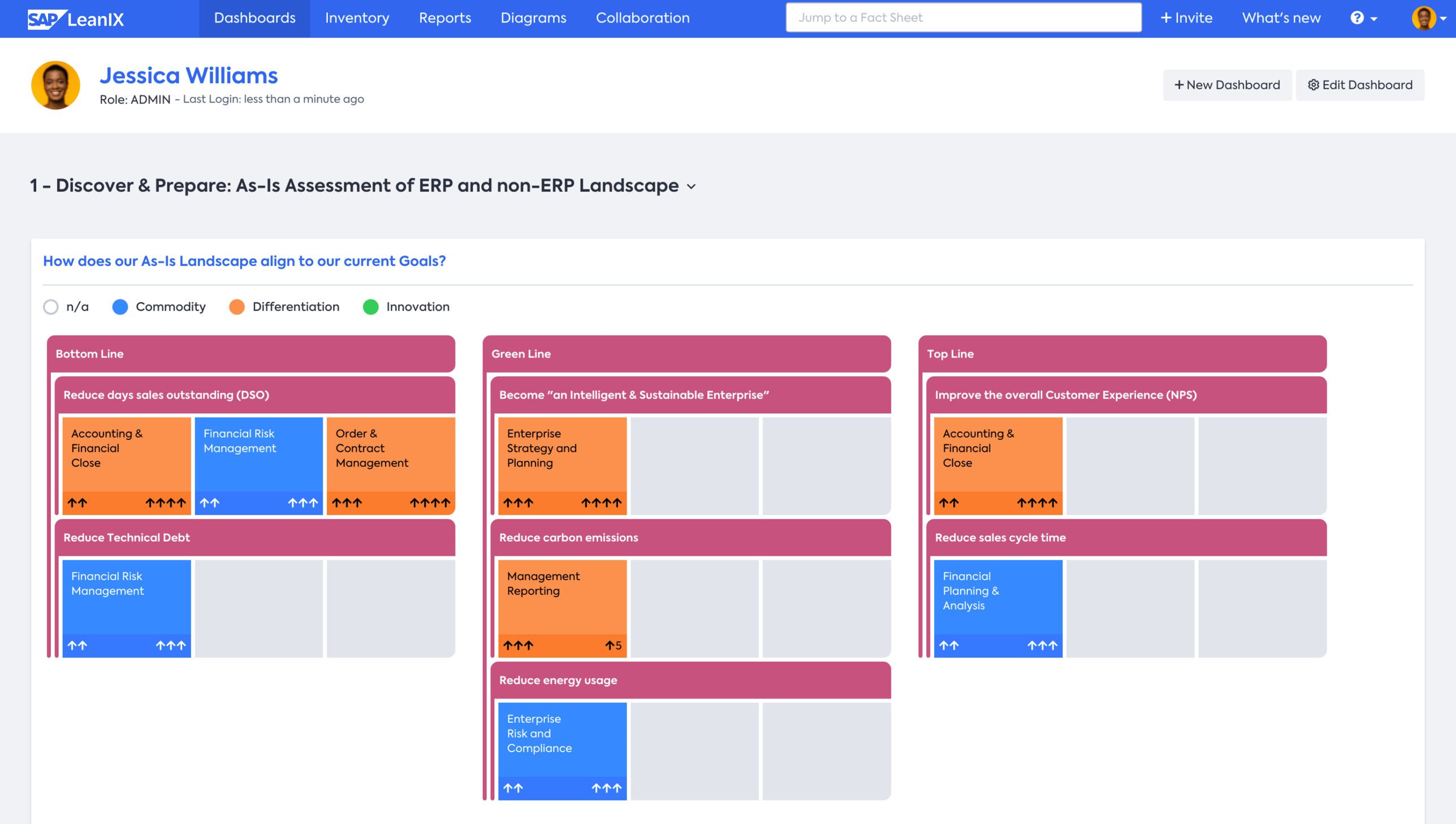Toggle the Differentiation legend filter
This screenshot has height=824, width=1456.
(237, 307)
